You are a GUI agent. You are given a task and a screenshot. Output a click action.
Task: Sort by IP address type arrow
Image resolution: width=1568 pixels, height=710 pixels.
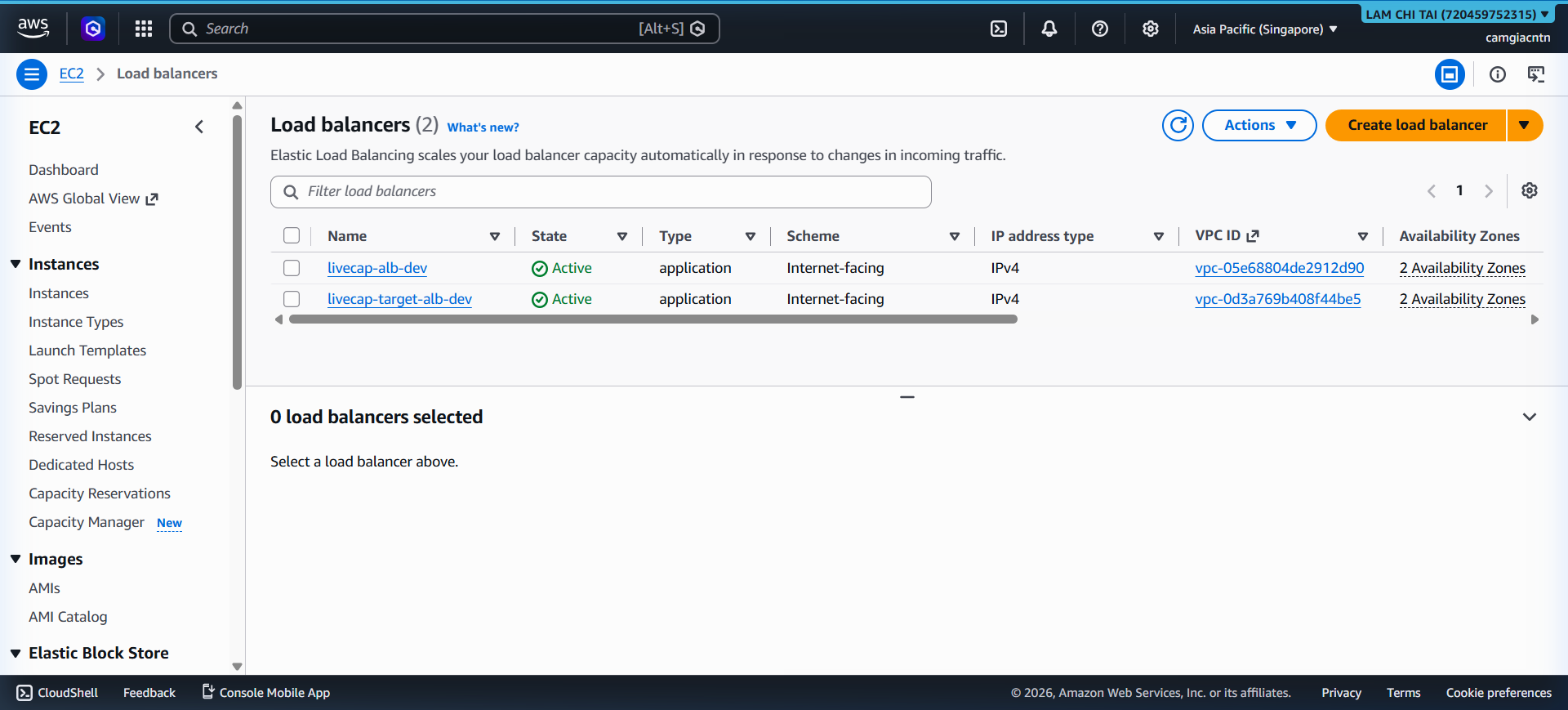click(1159, 236)
